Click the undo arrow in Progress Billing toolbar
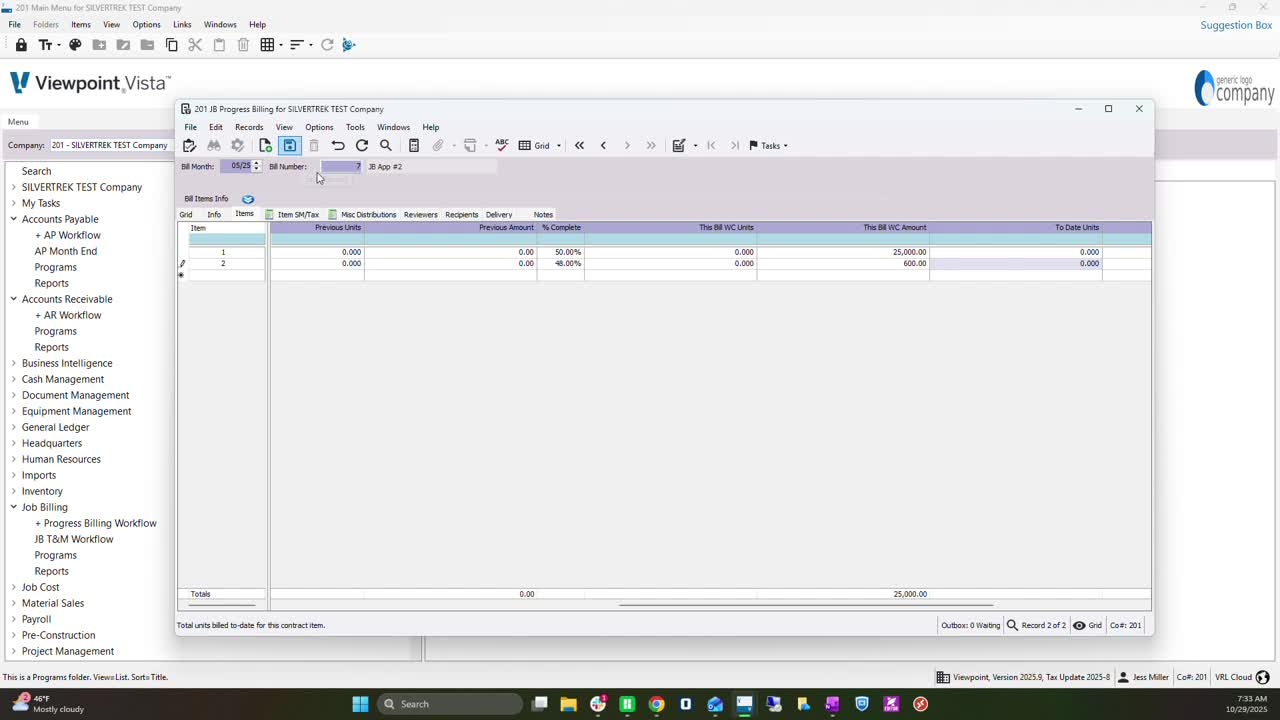 point(338,146)
